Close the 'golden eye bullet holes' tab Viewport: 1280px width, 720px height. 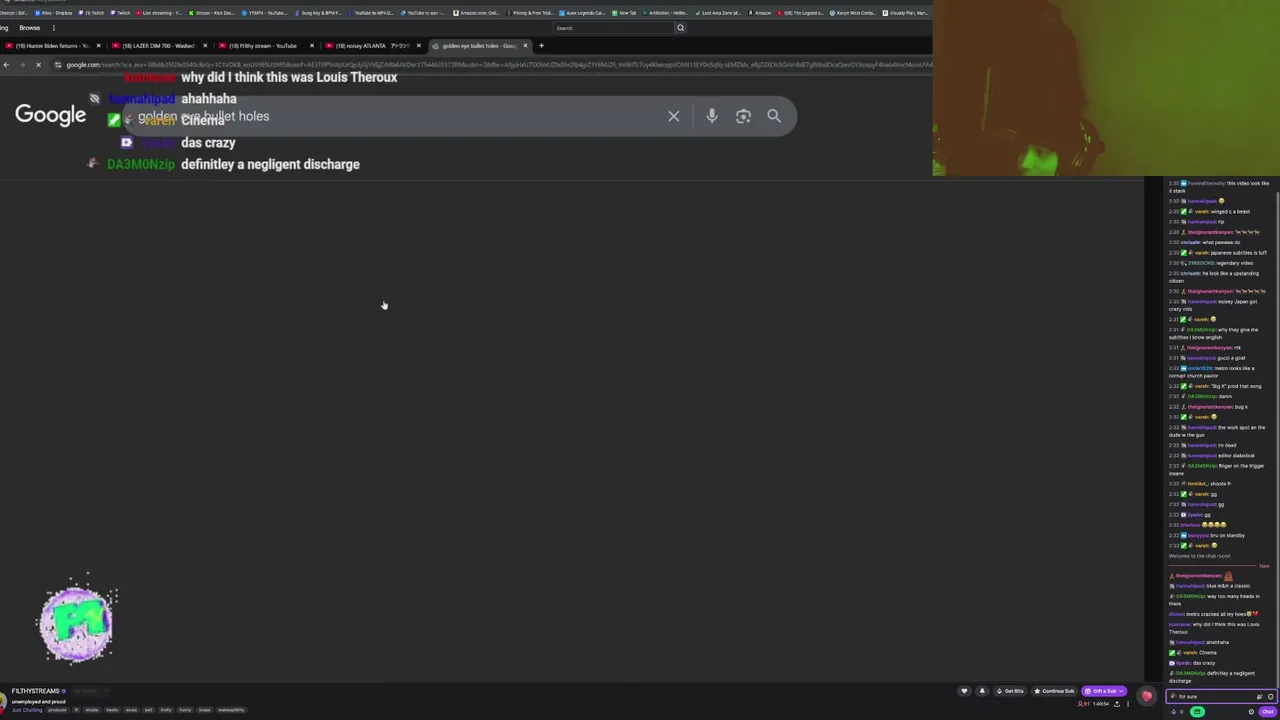click(525, 46)
